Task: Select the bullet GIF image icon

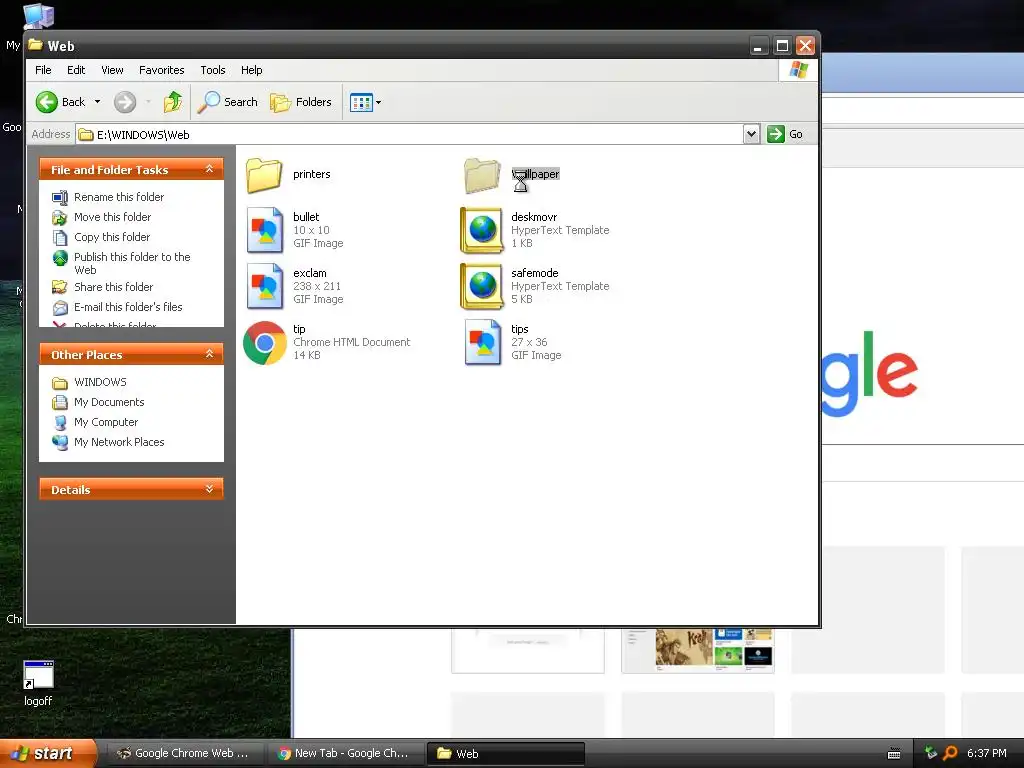Action: 264,230
